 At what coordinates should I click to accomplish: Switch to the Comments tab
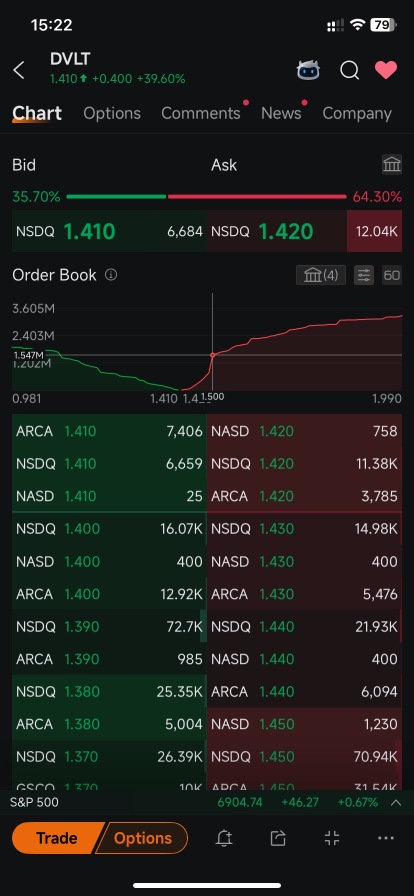pyautogui.click(x=201, y=113)
